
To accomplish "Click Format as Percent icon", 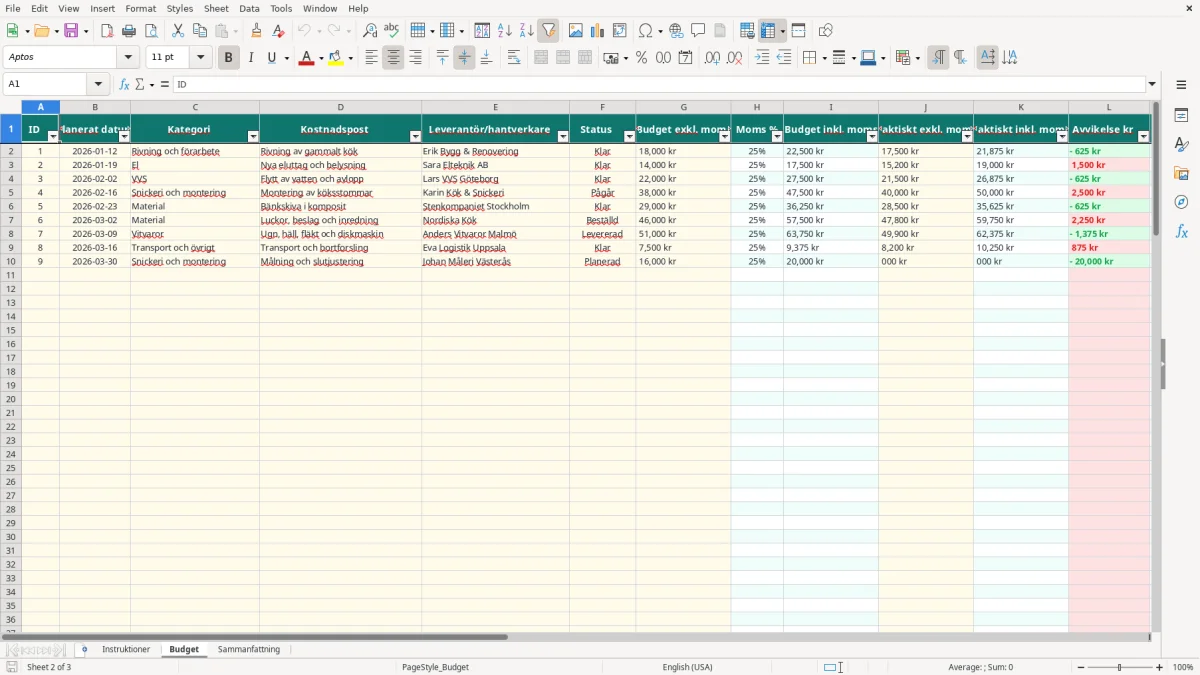I will pyautogui.click(x=641, y=58).
